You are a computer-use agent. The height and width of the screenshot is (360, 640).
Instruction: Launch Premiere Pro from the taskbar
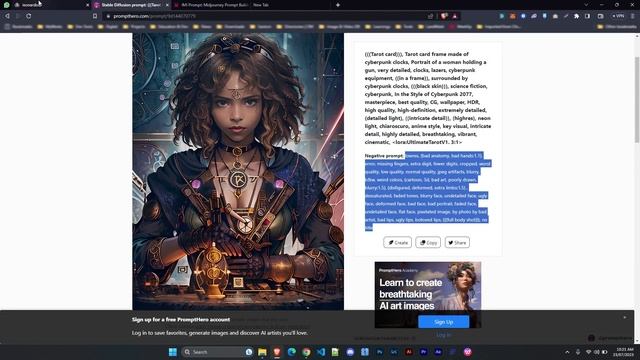(x=424, y=352)
